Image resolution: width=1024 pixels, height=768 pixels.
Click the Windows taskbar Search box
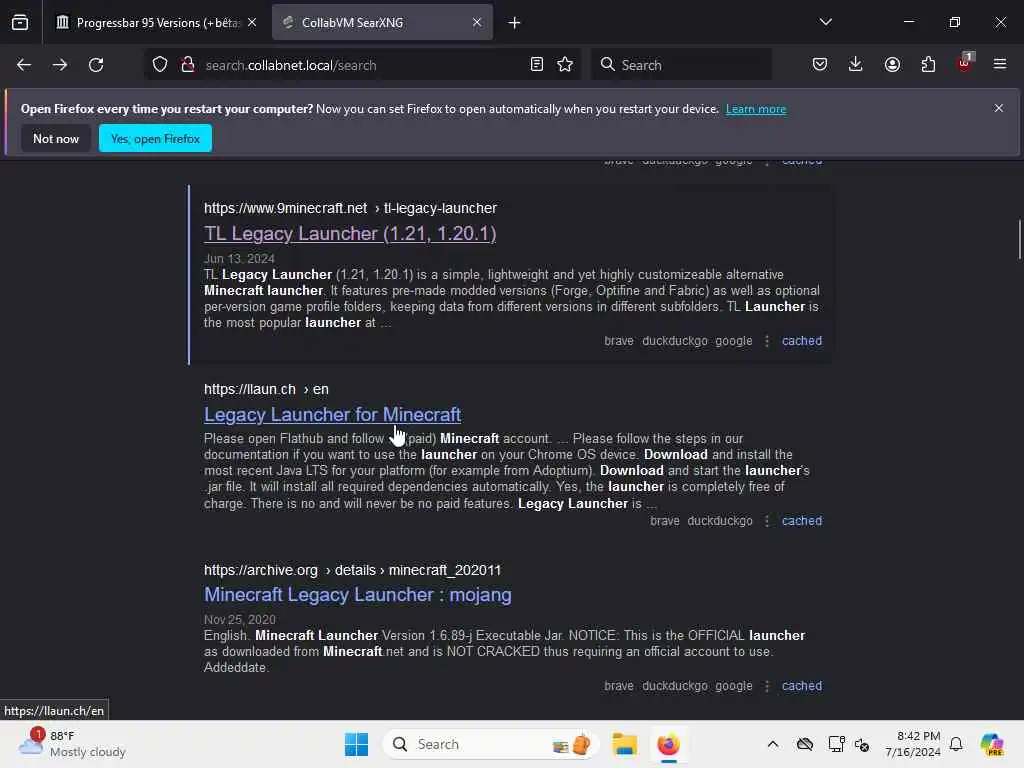coord(490,744)
